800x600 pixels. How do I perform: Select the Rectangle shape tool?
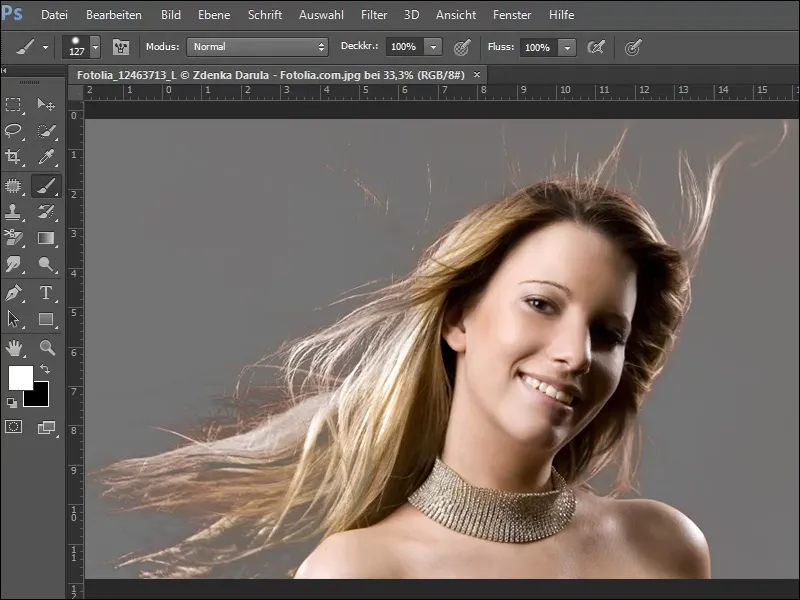click(46, 319)
